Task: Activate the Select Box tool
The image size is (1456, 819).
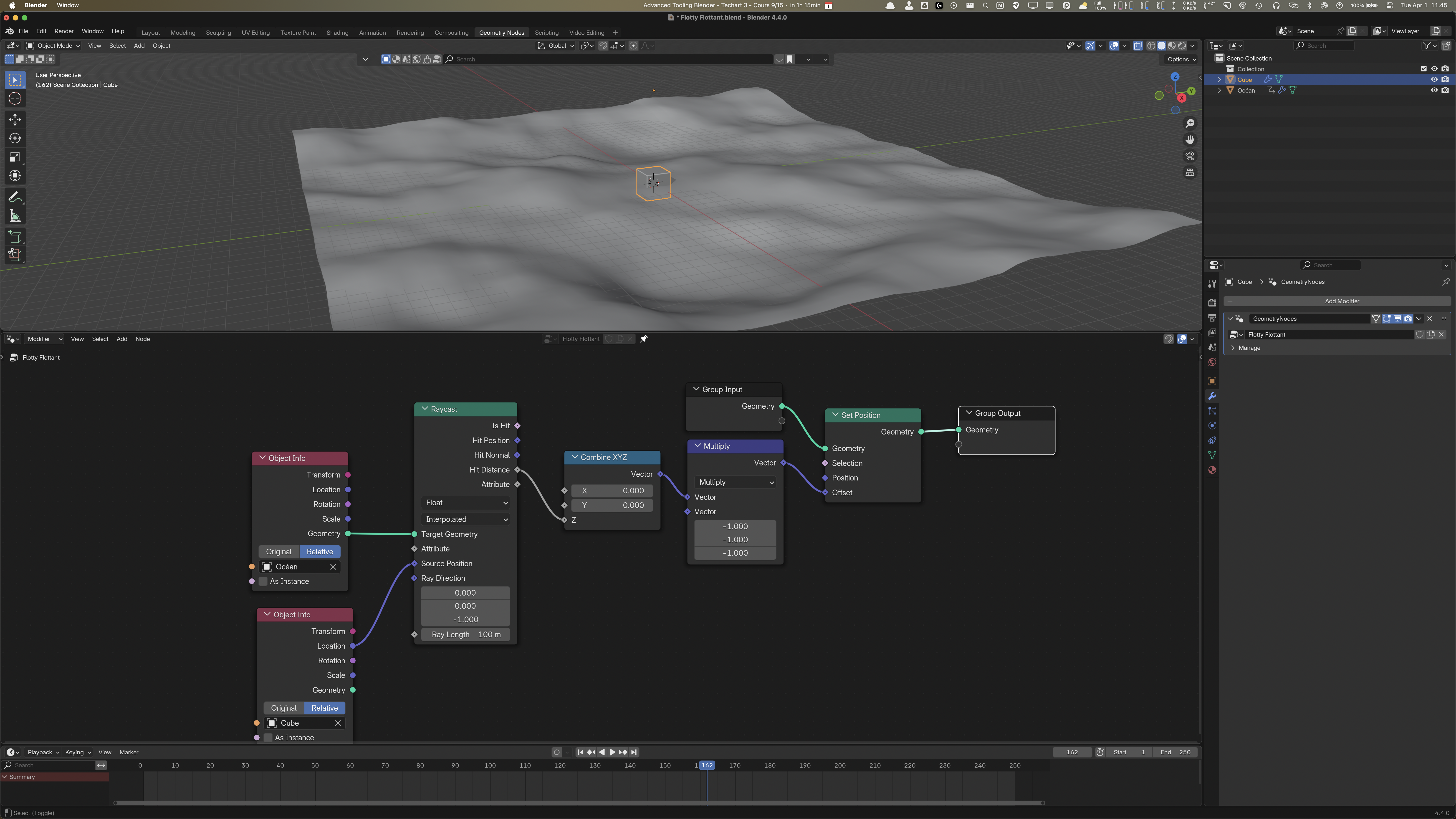Action: click(15, 80)
